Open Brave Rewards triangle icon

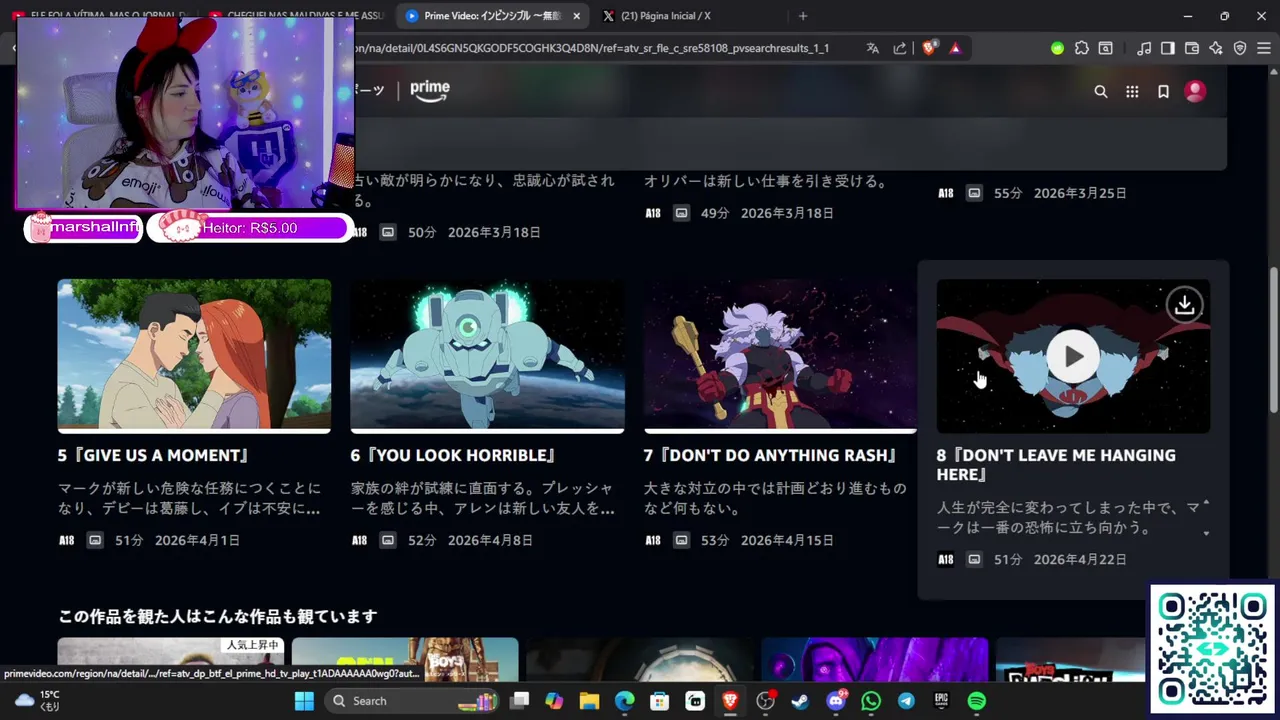coord(955,48)
